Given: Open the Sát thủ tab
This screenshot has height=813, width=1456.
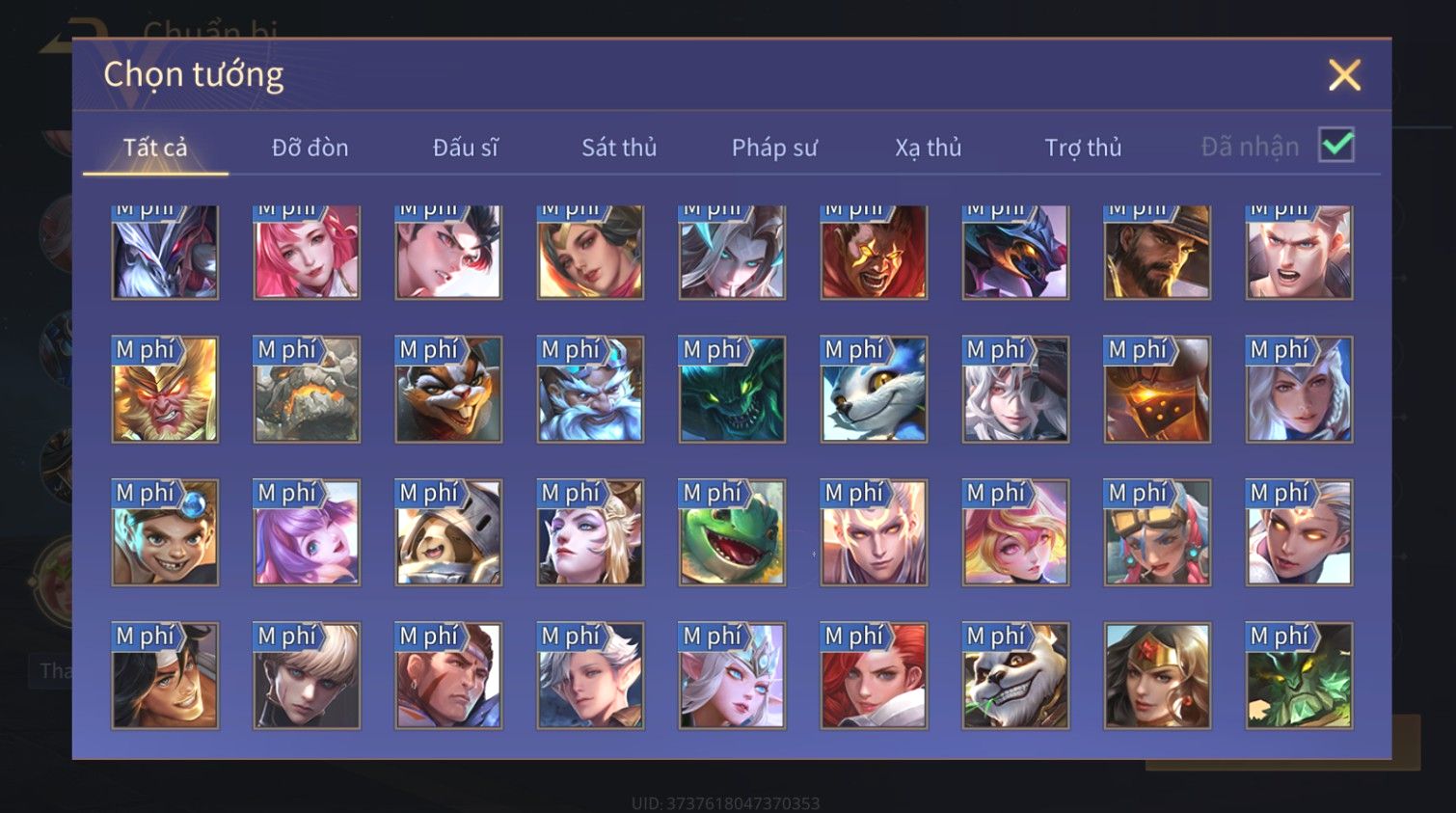Looking at the screenshot, I should click(x=619, y=148).
